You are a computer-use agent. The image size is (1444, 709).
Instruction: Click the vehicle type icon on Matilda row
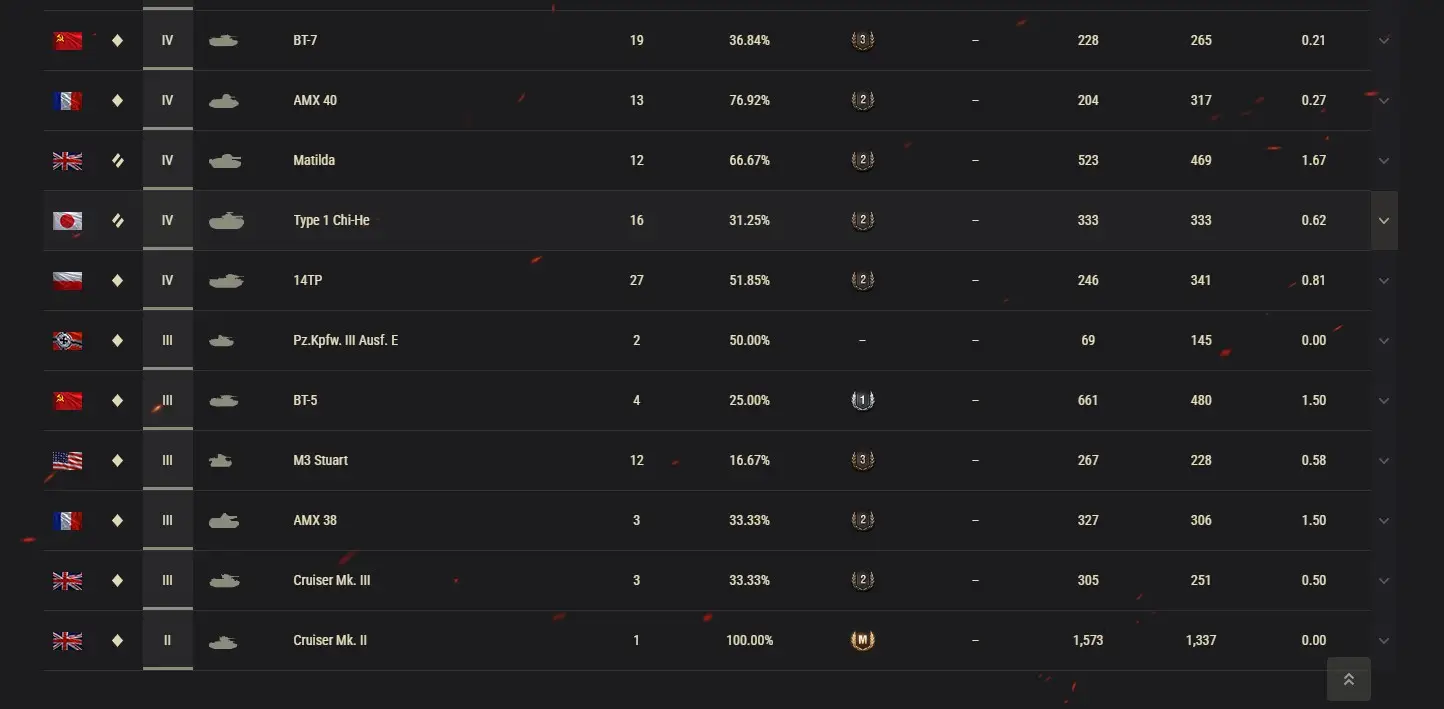tap(117, 161)
